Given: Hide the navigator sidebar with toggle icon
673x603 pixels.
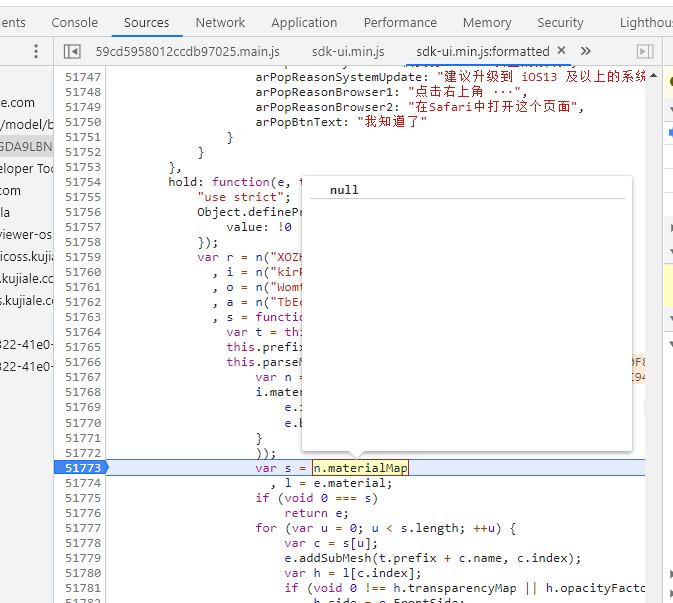Looking at the screenshot, I should click(x=72, y=52).
